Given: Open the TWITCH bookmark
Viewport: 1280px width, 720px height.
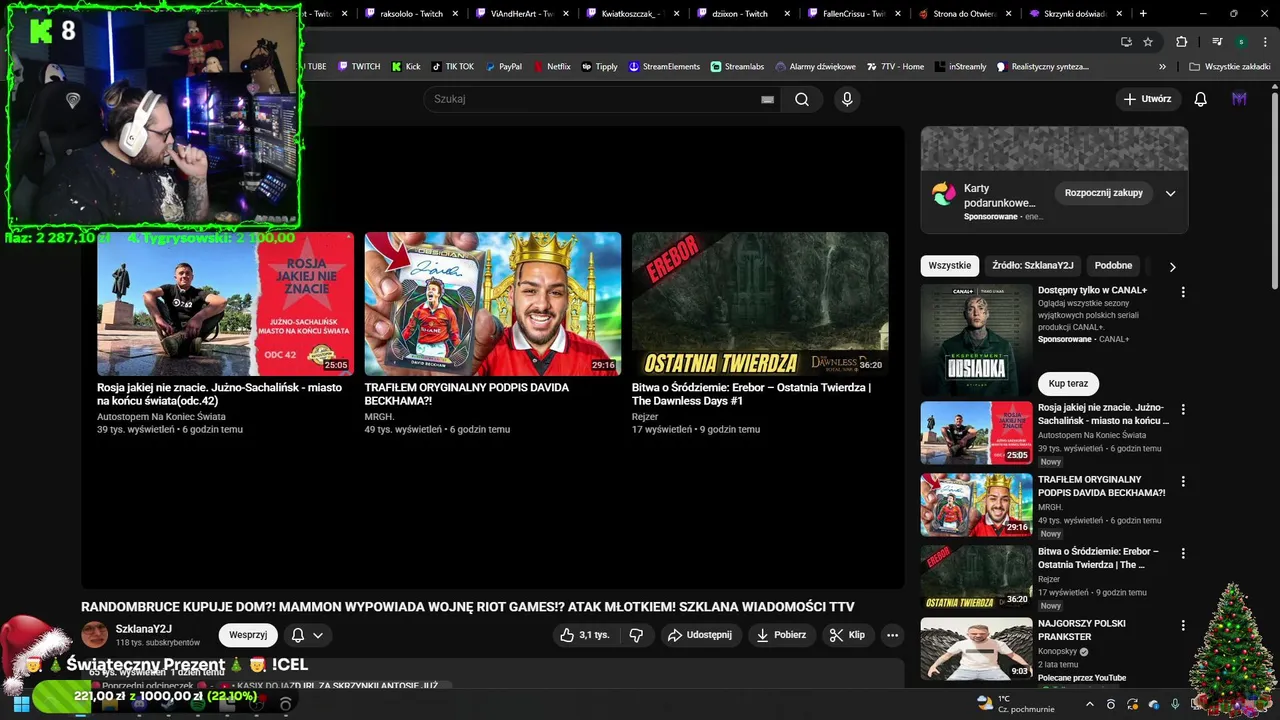Looking at the screenshot, I should (359, 66).
